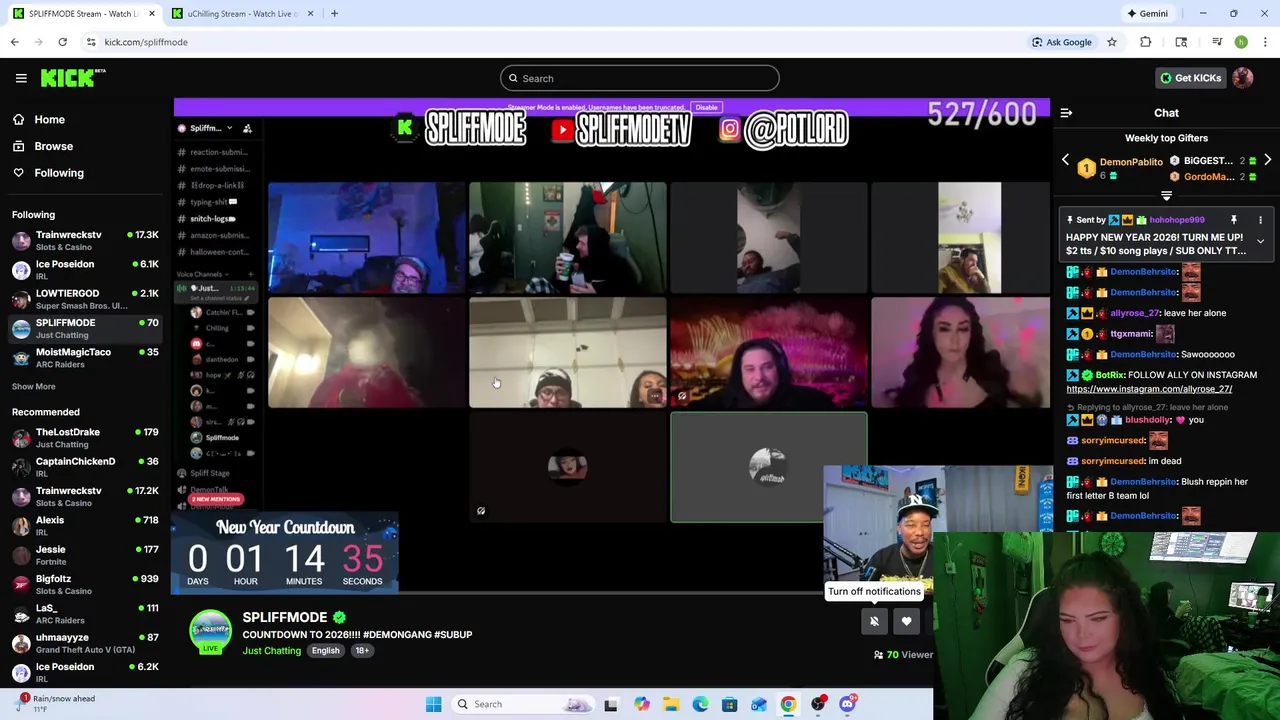Image resolution: width=1280 pixels, height=720 pixels.
Task: Open Microsoft Edge from taskbar
Action: point(700,704)
